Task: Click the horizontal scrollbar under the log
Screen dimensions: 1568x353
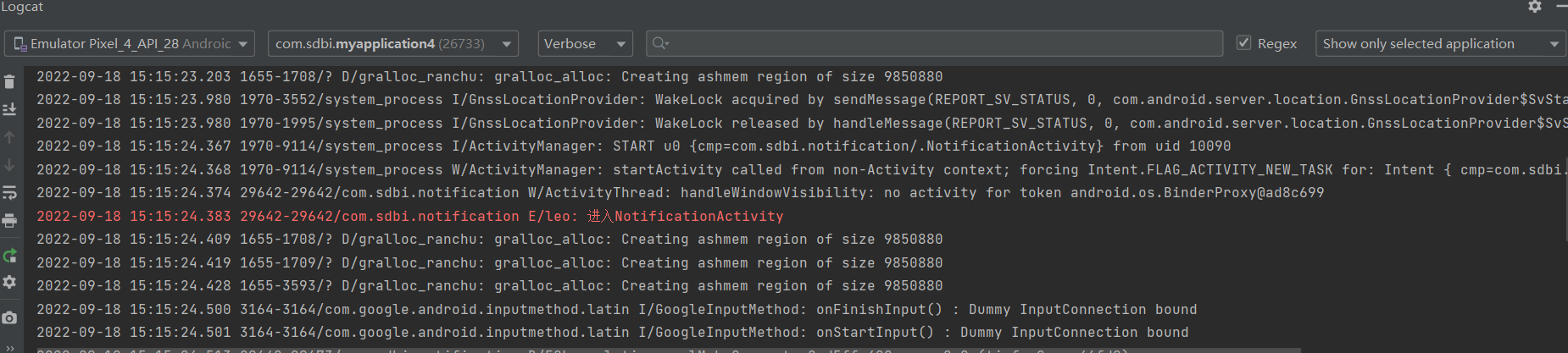Action: (661, 349)
